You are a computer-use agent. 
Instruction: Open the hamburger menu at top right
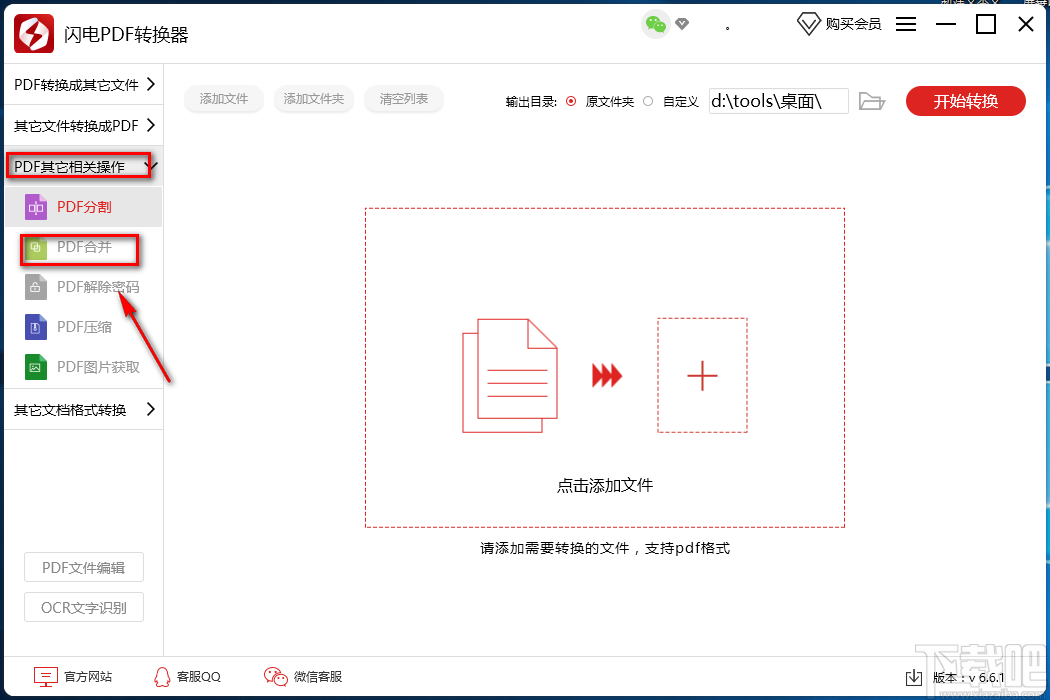coord(906,25)
